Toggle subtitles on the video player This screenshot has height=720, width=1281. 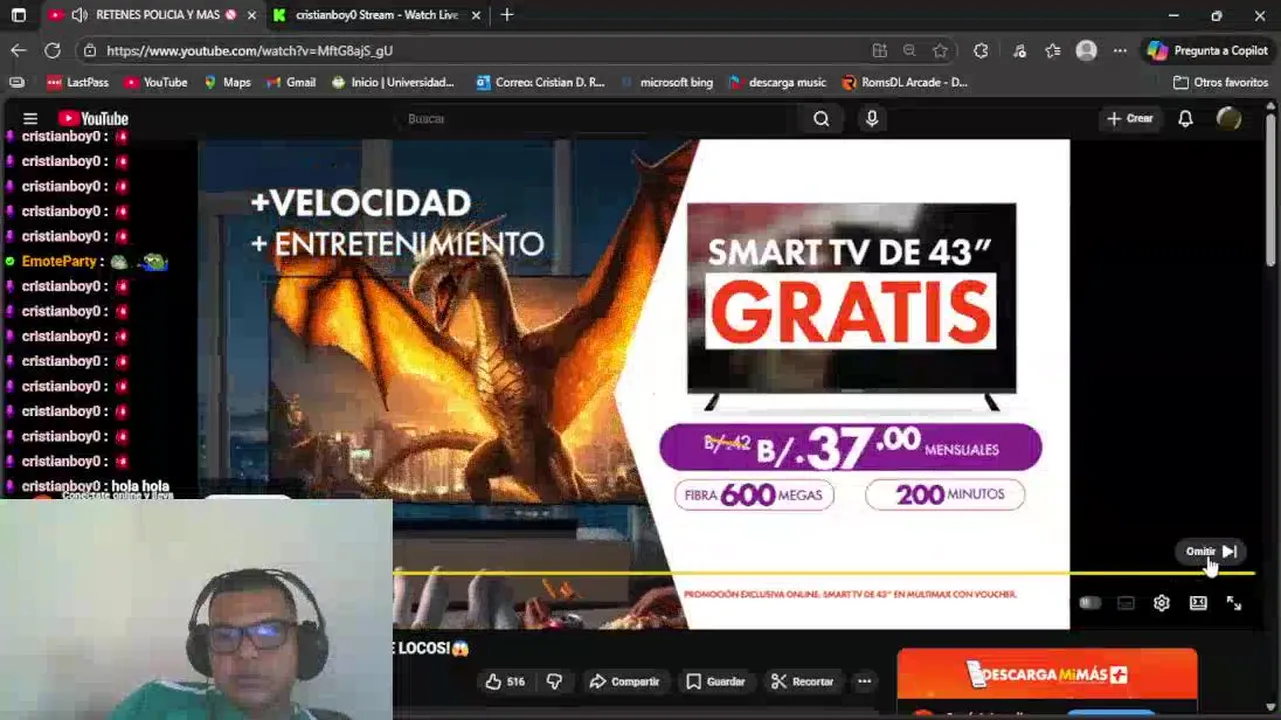coord(1126,603)
